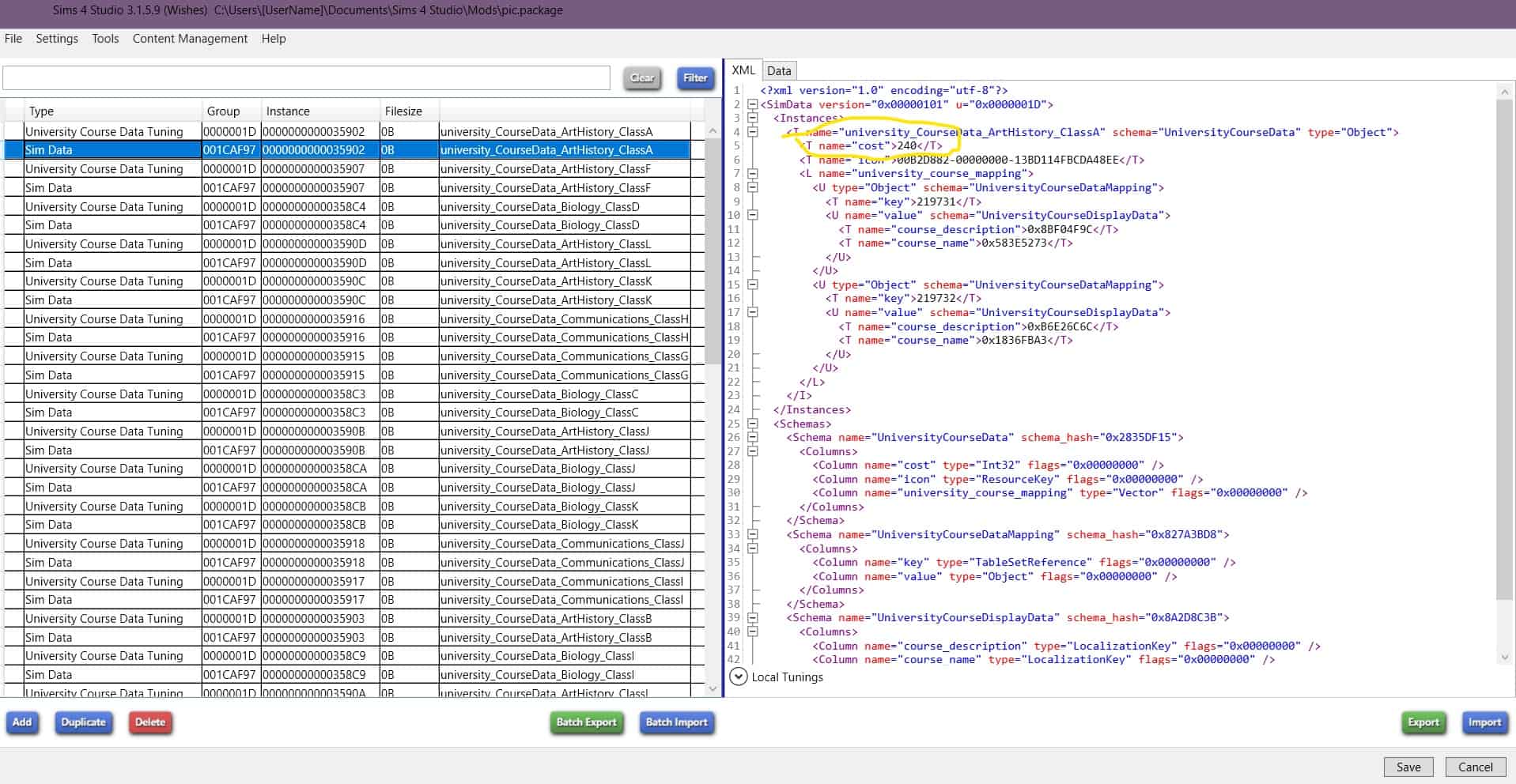Click the Batch Import button
Viewport: 1516px width, 784px height.
[x=676, y=722]
